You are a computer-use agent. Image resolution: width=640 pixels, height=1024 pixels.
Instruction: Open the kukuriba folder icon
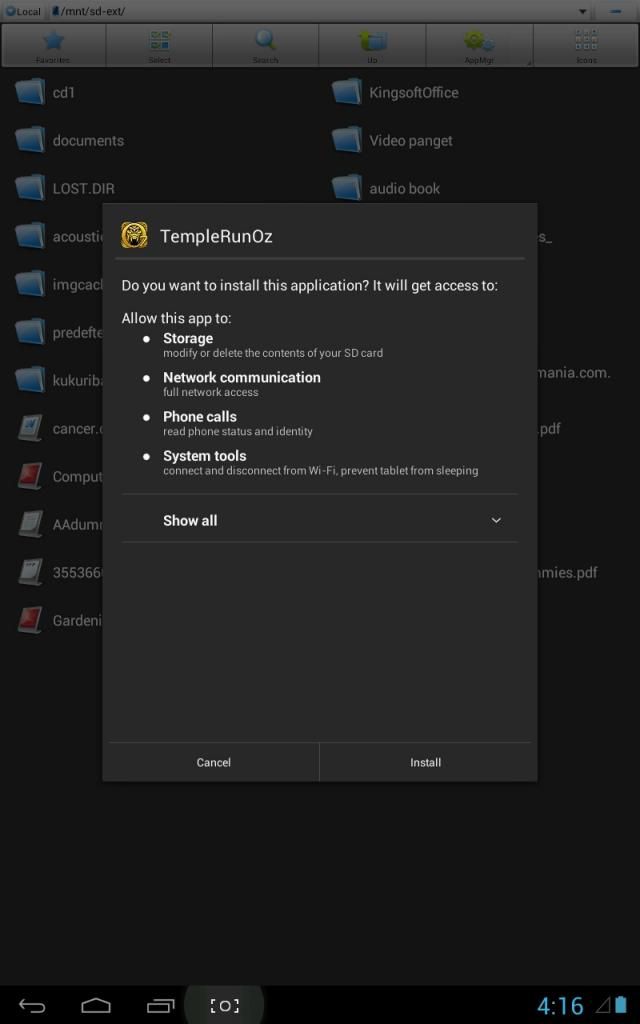[x=30, y=379]
